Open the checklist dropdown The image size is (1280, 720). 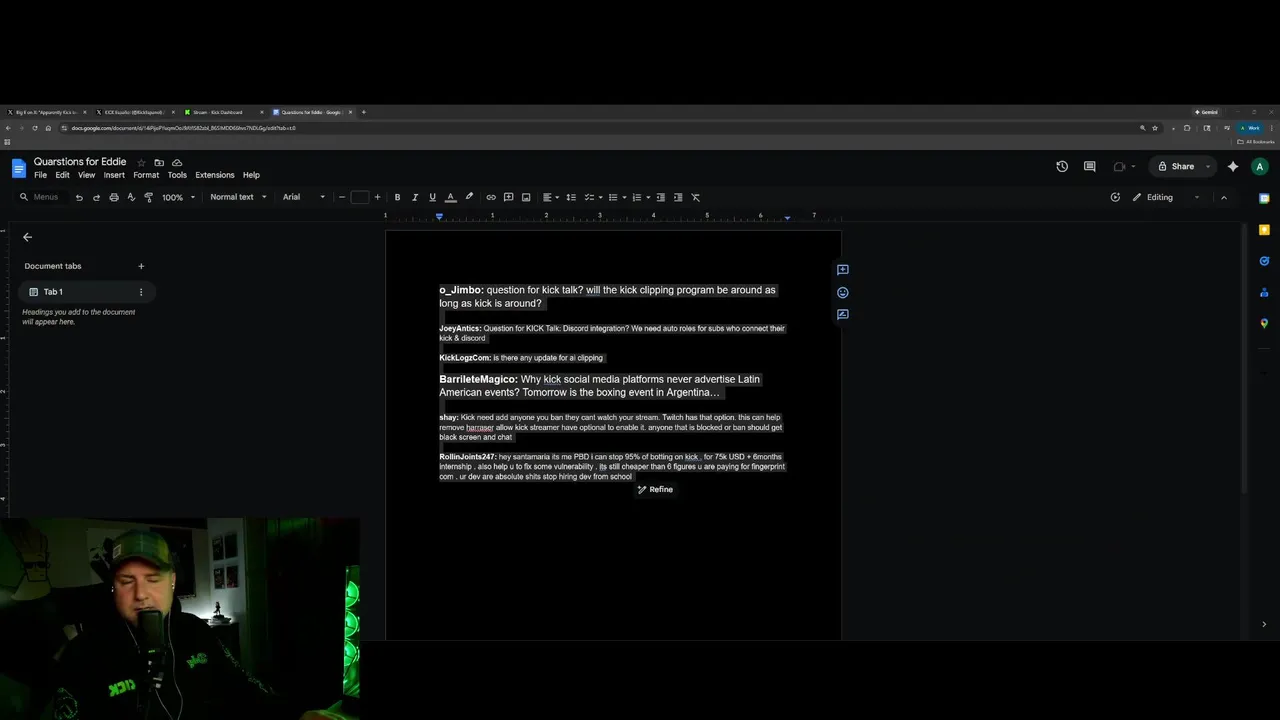592,197
